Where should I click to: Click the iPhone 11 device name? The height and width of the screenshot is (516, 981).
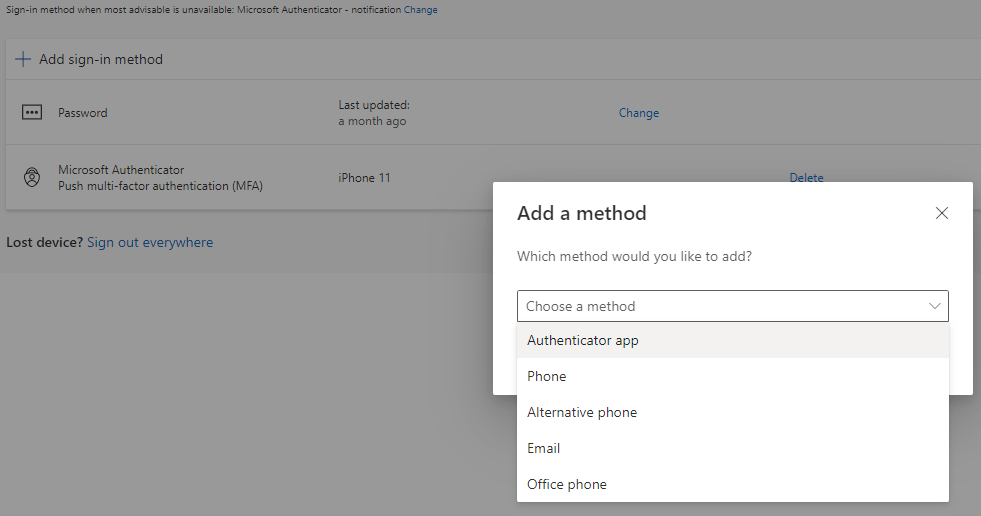[364, 178]
